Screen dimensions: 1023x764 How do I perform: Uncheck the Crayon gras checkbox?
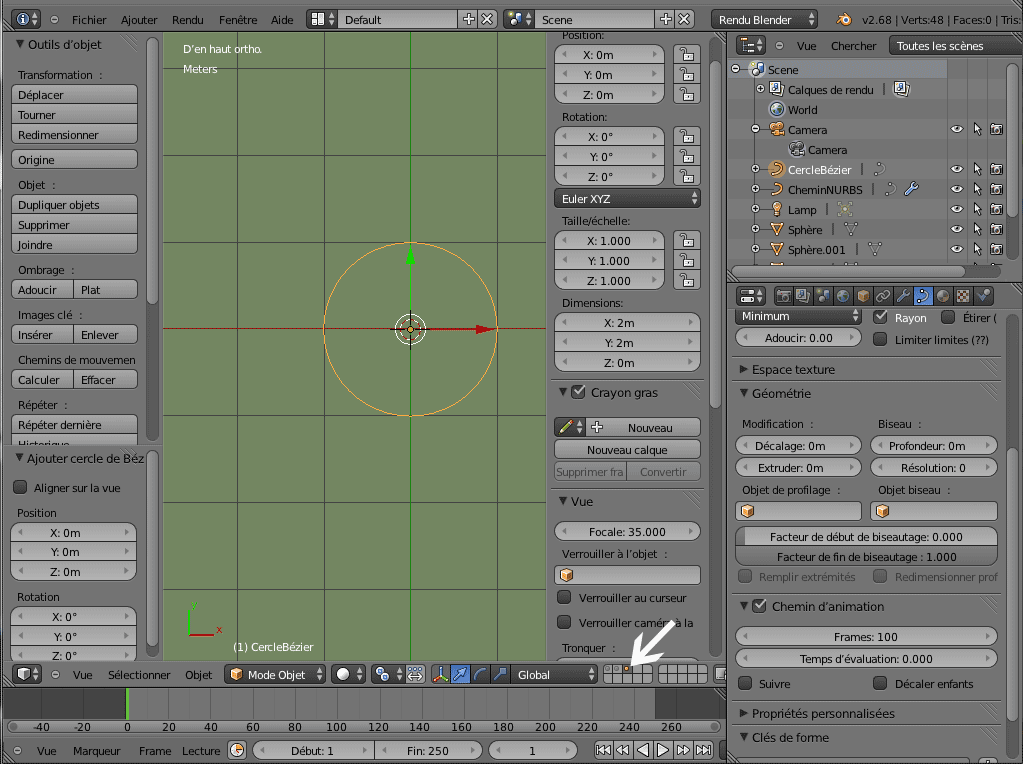(x=578, y=392)
